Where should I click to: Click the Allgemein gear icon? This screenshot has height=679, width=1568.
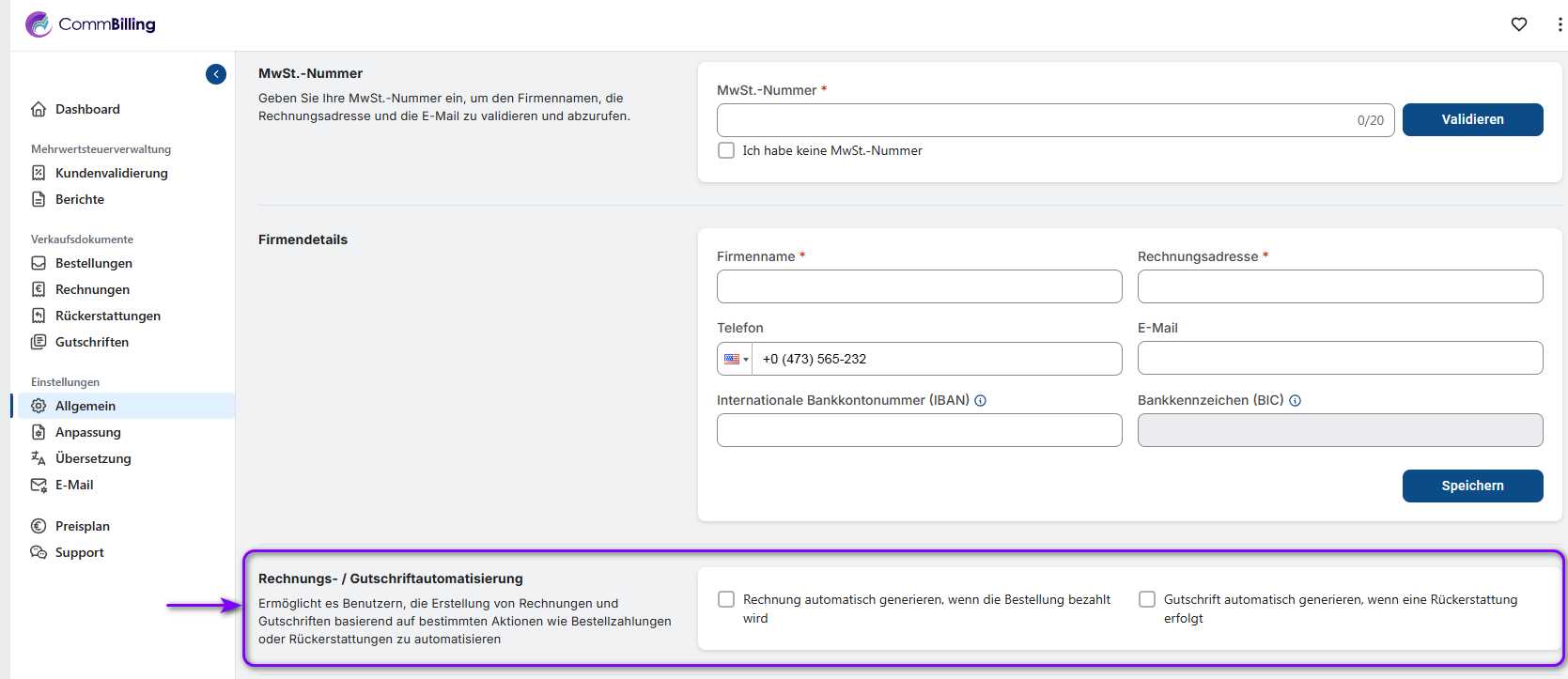tap(39, 406)
